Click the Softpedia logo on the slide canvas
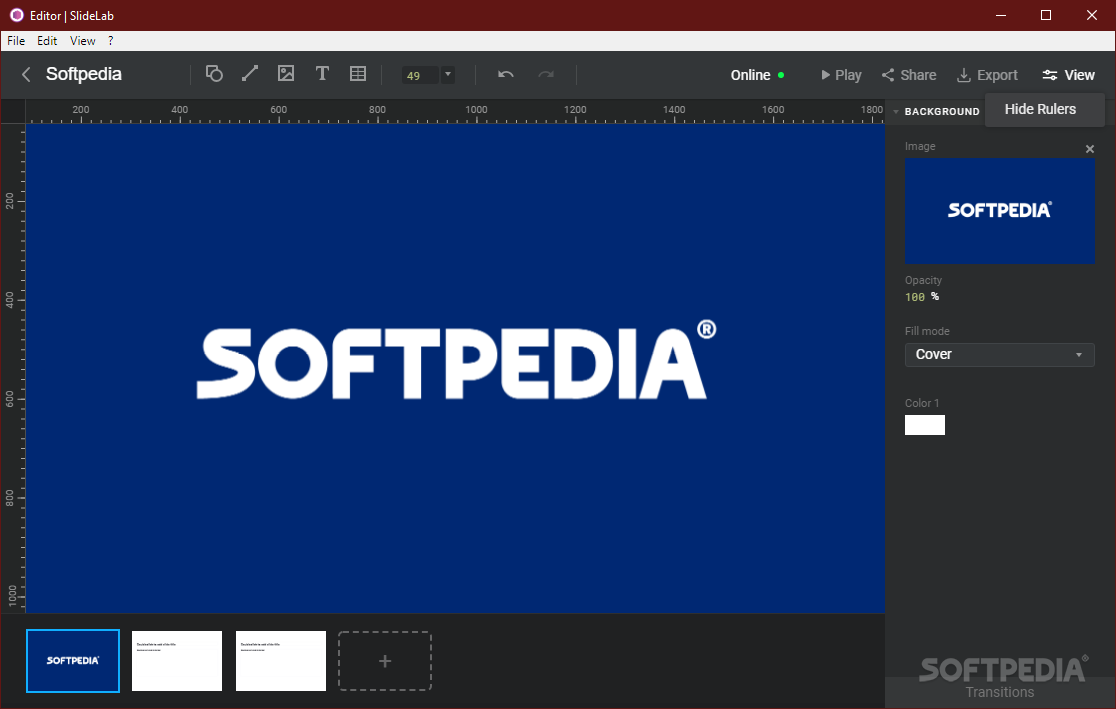 click(x=456, y=361)
